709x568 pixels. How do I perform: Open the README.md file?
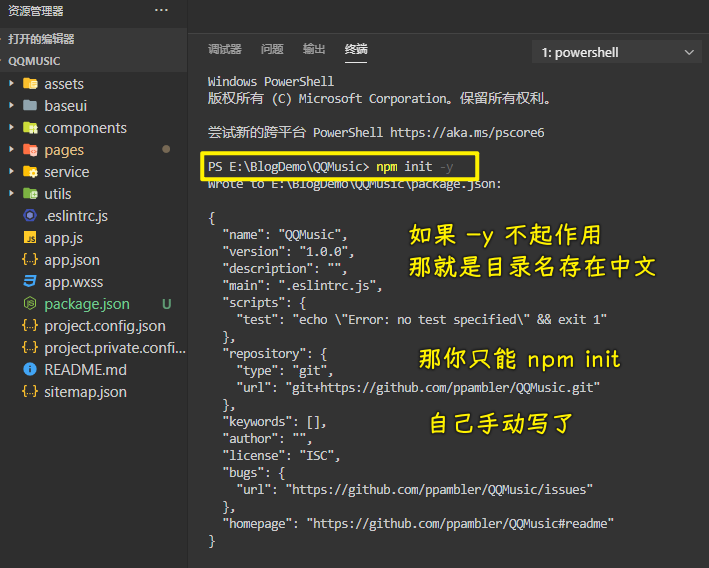85,370
